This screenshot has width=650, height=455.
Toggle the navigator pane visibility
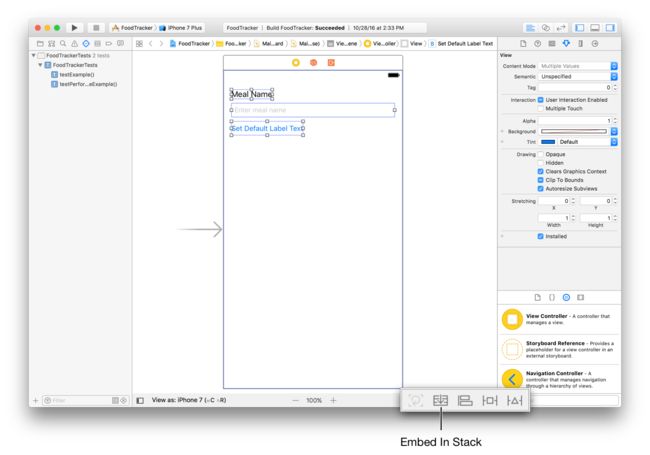coord(580,28)
